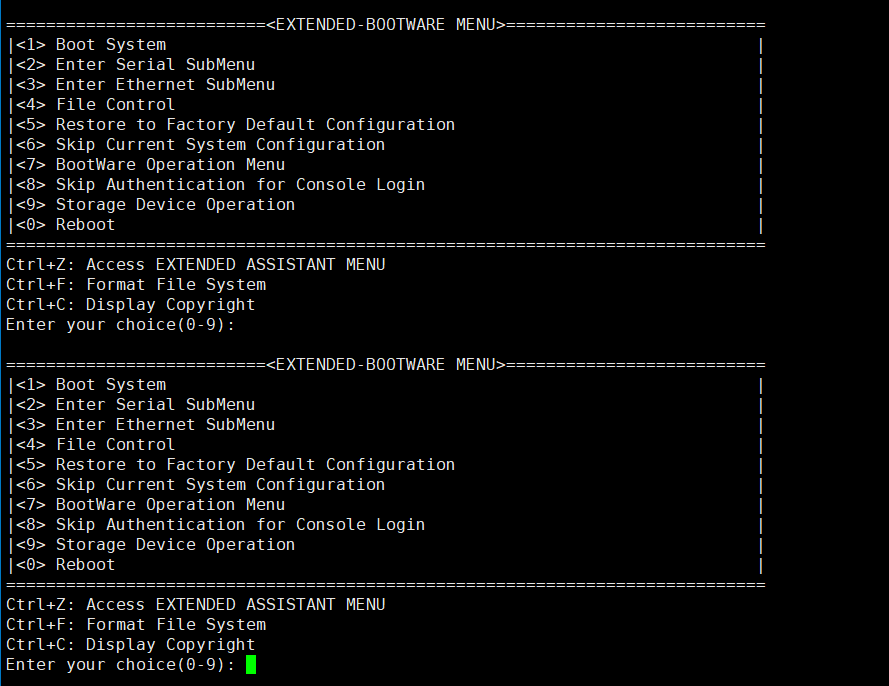Click the first menu's Boot System line
The height and width of the screenshot is (686, 889).
pos(110,45)
